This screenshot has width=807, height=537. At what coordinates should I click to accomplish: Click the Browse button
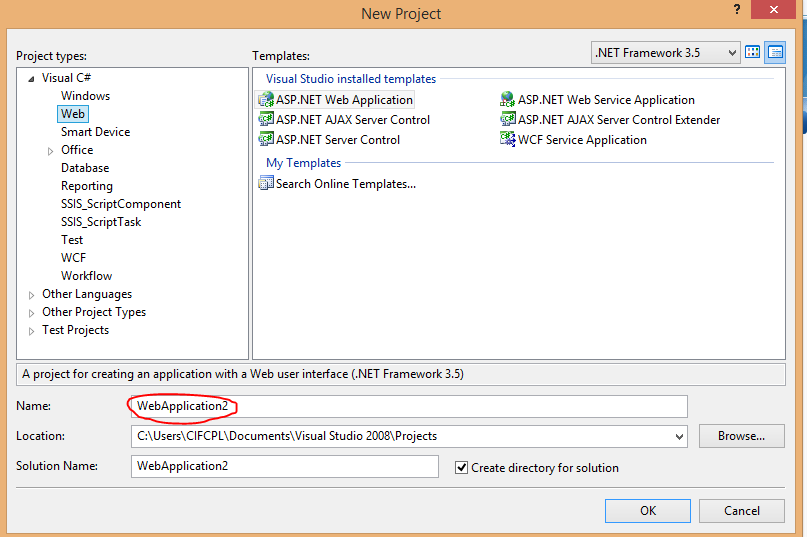741,436
